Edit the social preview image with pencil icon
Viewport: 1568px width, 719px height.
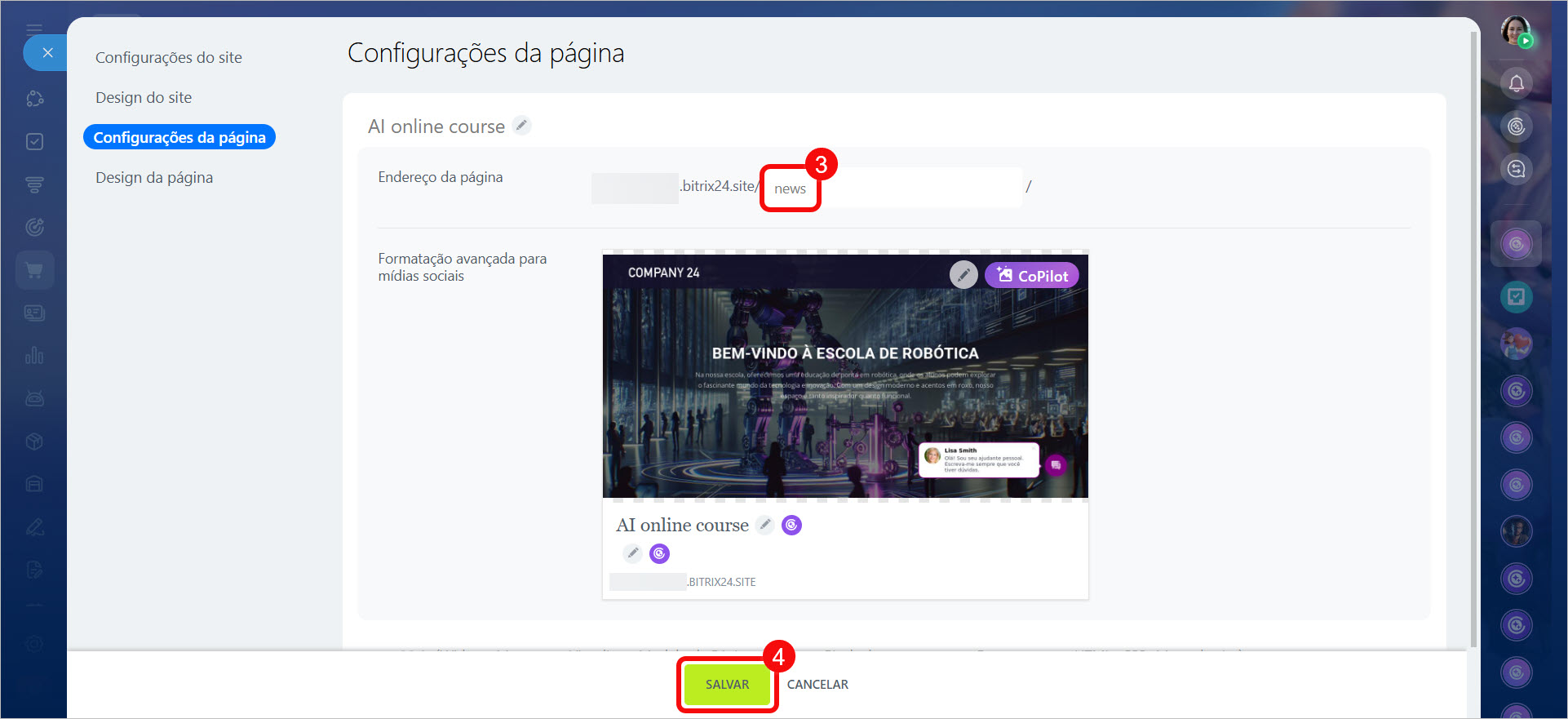[963, 275]
